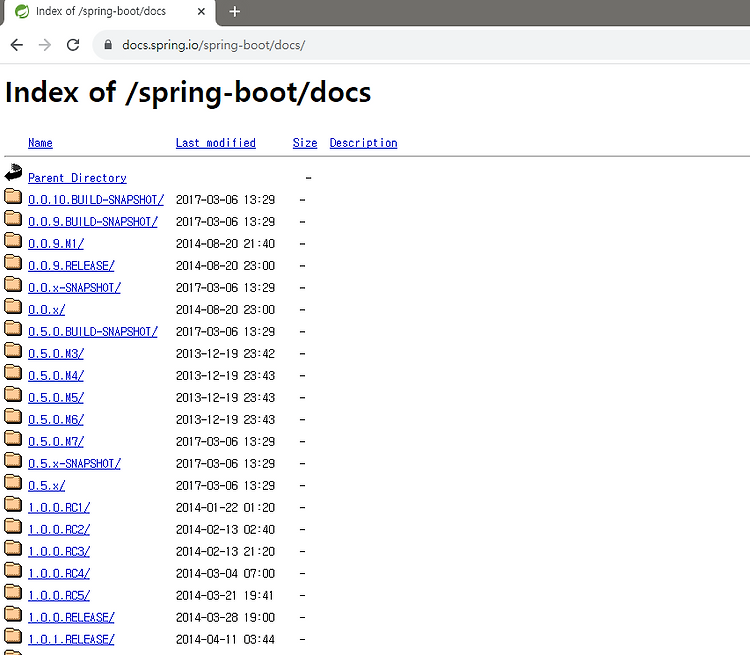Click folder icon next to 0.5.0.M4

pyautogui.click(x=13, y=372)
